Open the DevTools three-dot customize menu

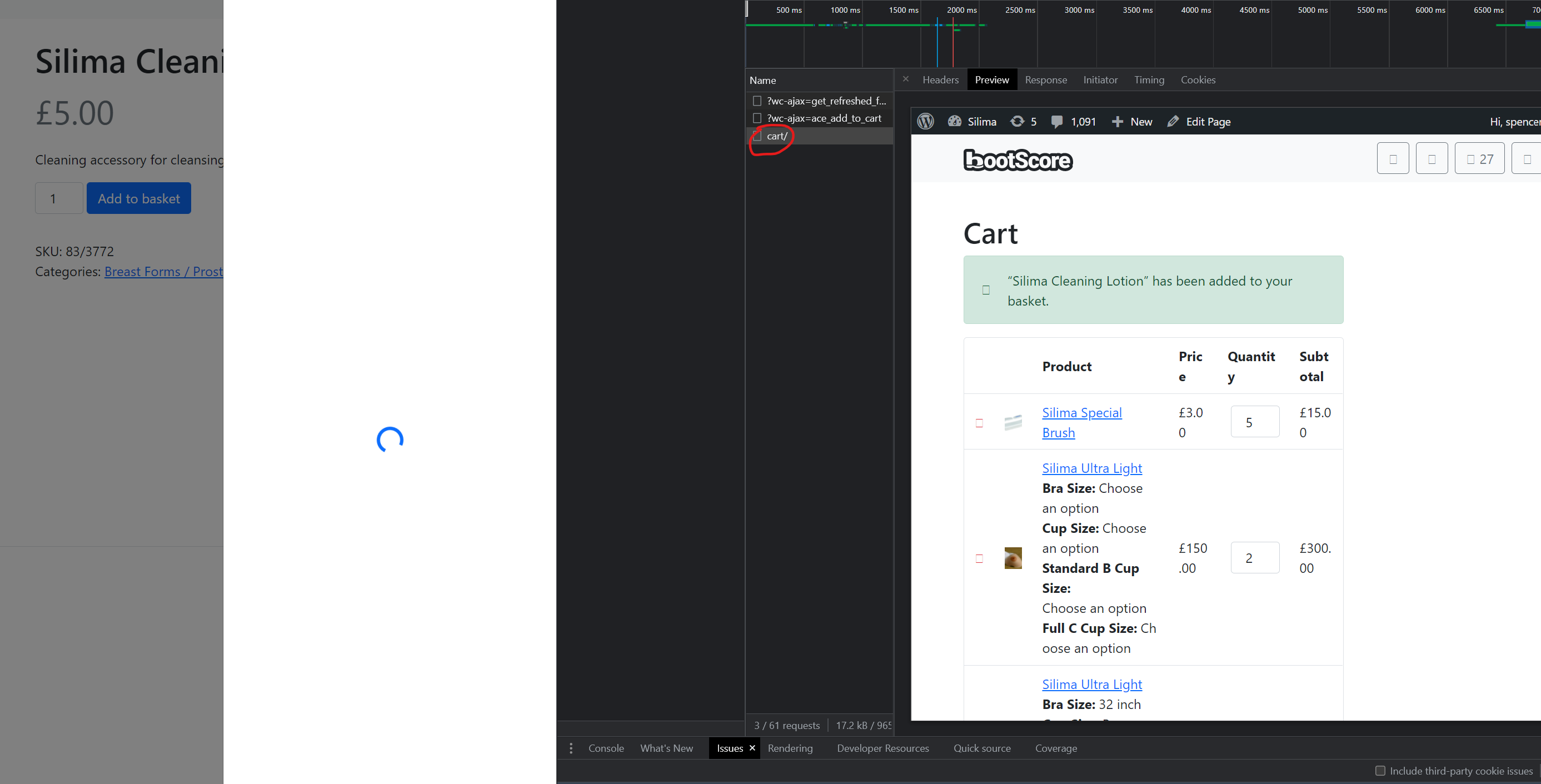pyautogui.click(x=571, y=747)
